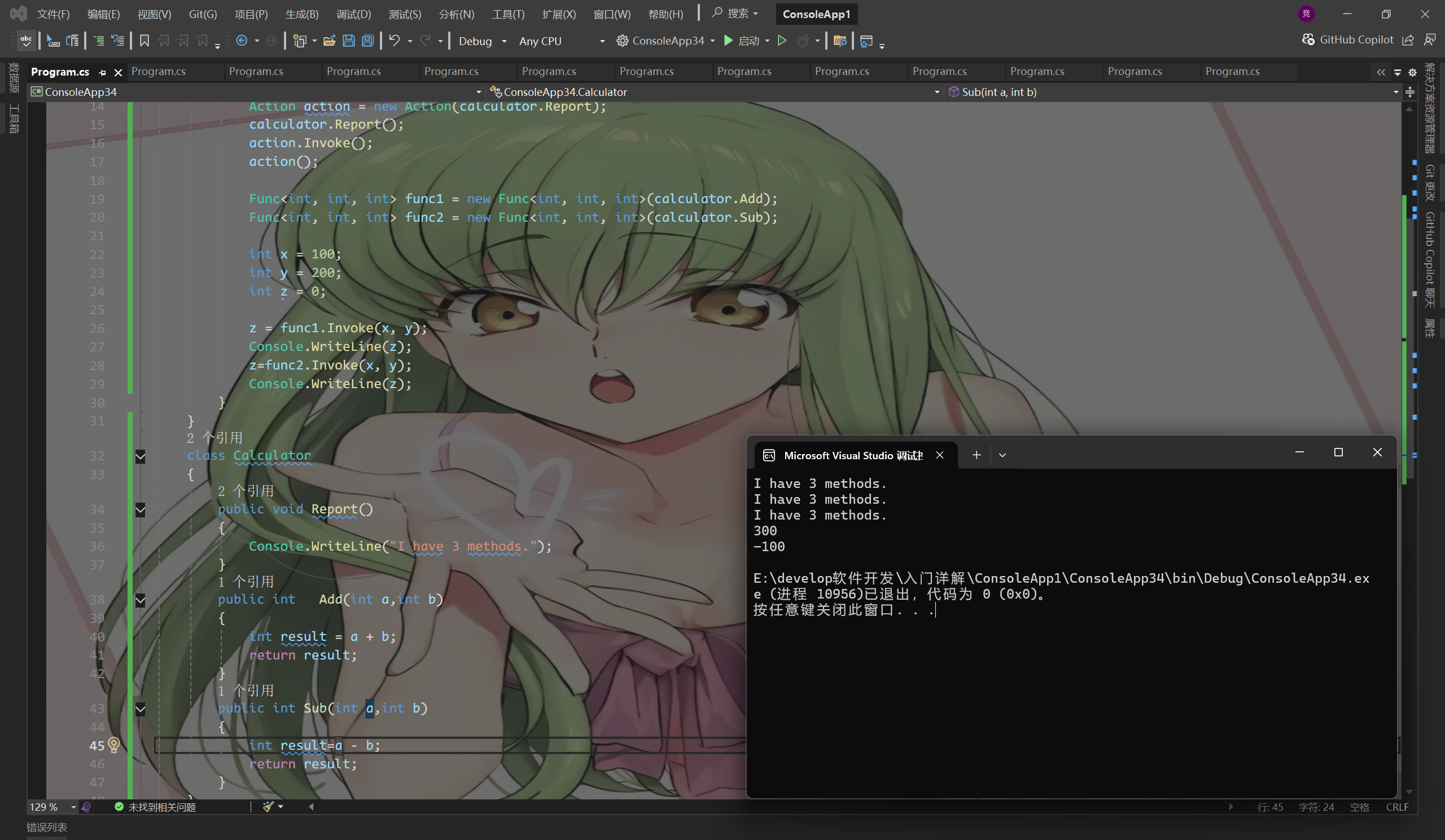This screenshot has height=840, width=1445.
Task: Click the start without debugging outline play icon
Action: click(x=782, y=41)
